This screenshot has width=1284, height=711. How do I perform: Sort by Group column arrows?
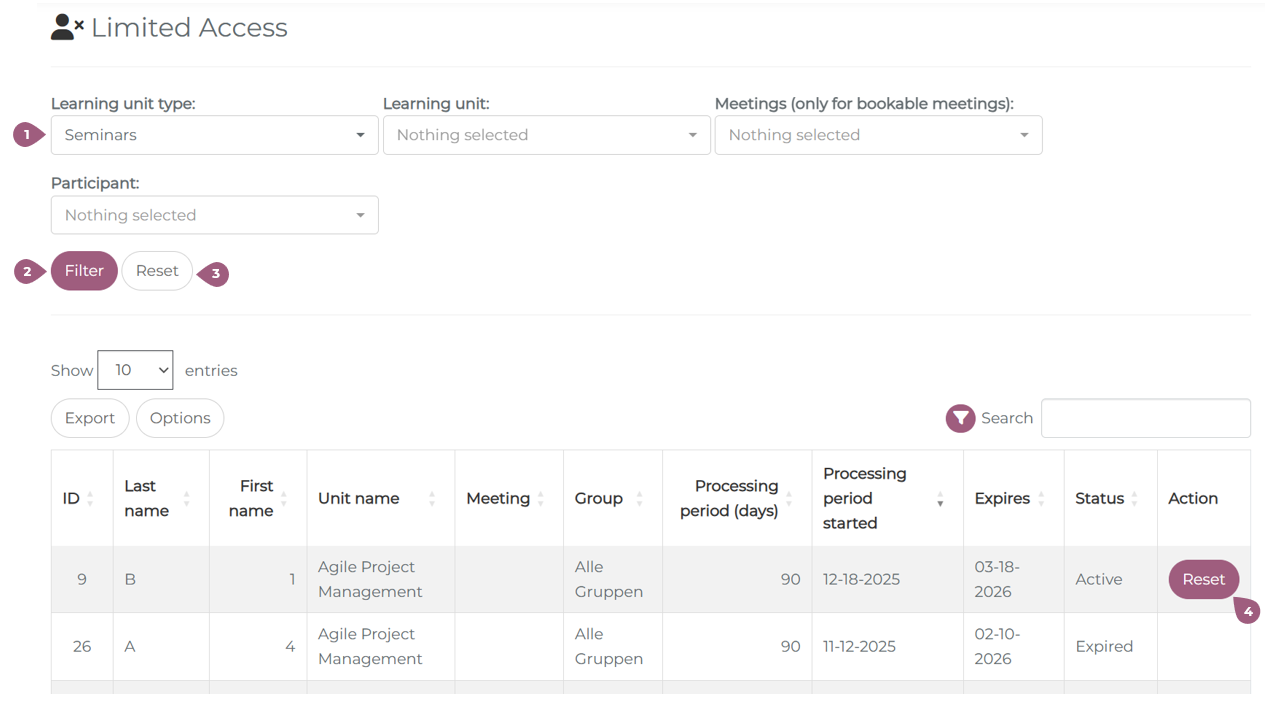[639, 499]
